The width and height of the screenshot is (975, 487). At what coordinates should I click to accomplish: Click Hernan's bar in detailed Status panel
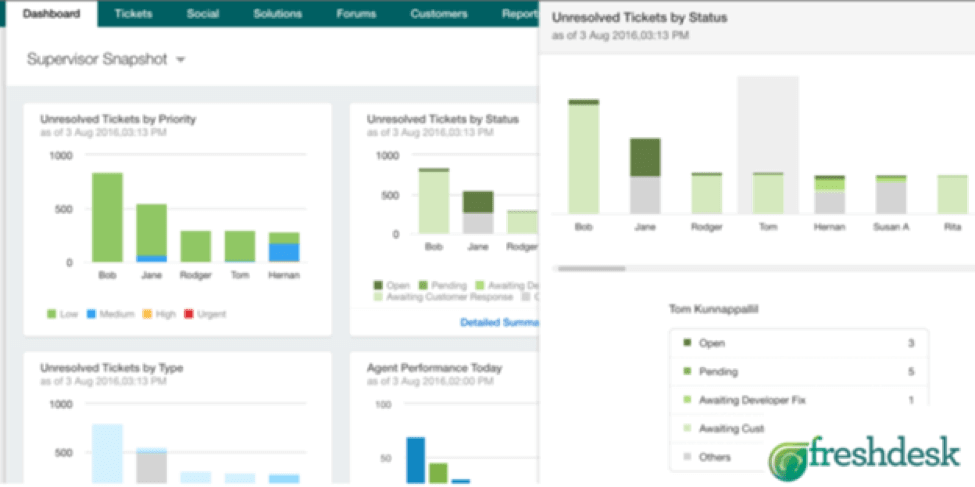point(829,195)
